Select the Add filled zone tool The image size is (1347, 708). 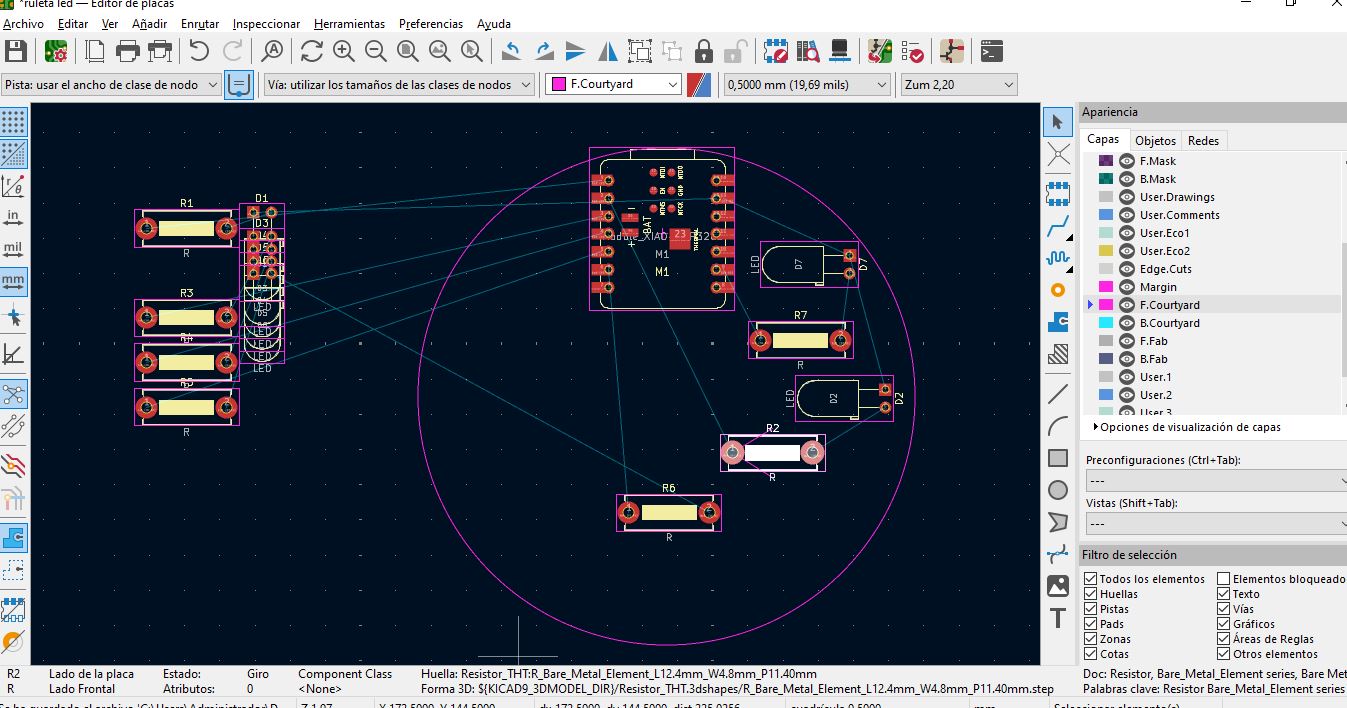1057,322
